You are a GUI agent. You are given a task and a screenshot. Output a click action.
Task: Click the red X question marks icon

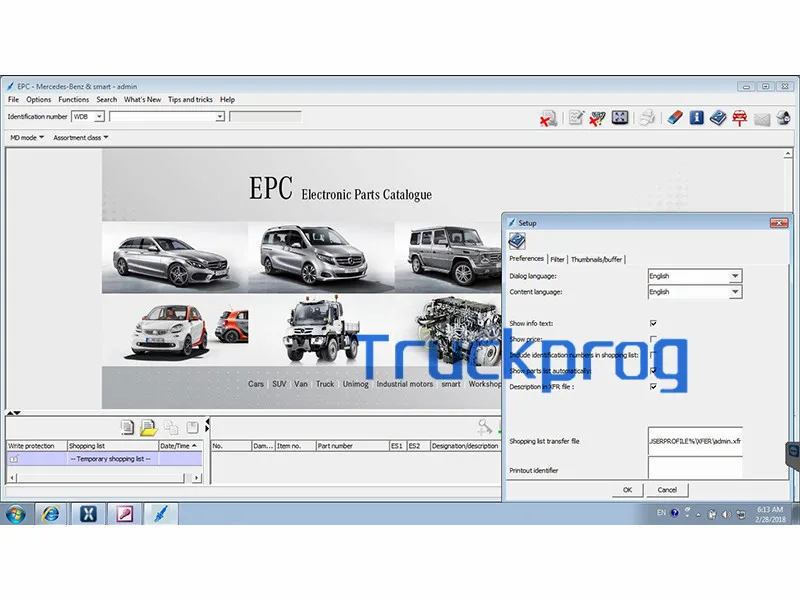pyautogui.click(x=597, y=118)
